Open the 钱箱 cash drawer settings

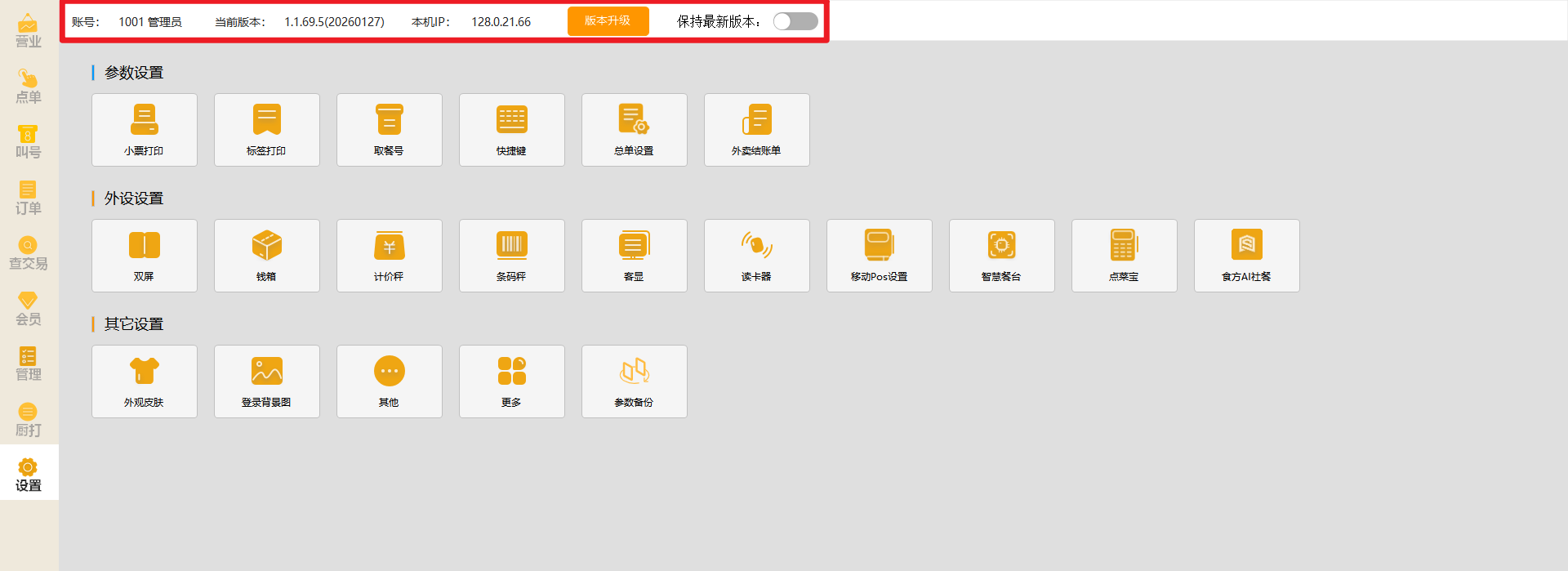(267, 255)
